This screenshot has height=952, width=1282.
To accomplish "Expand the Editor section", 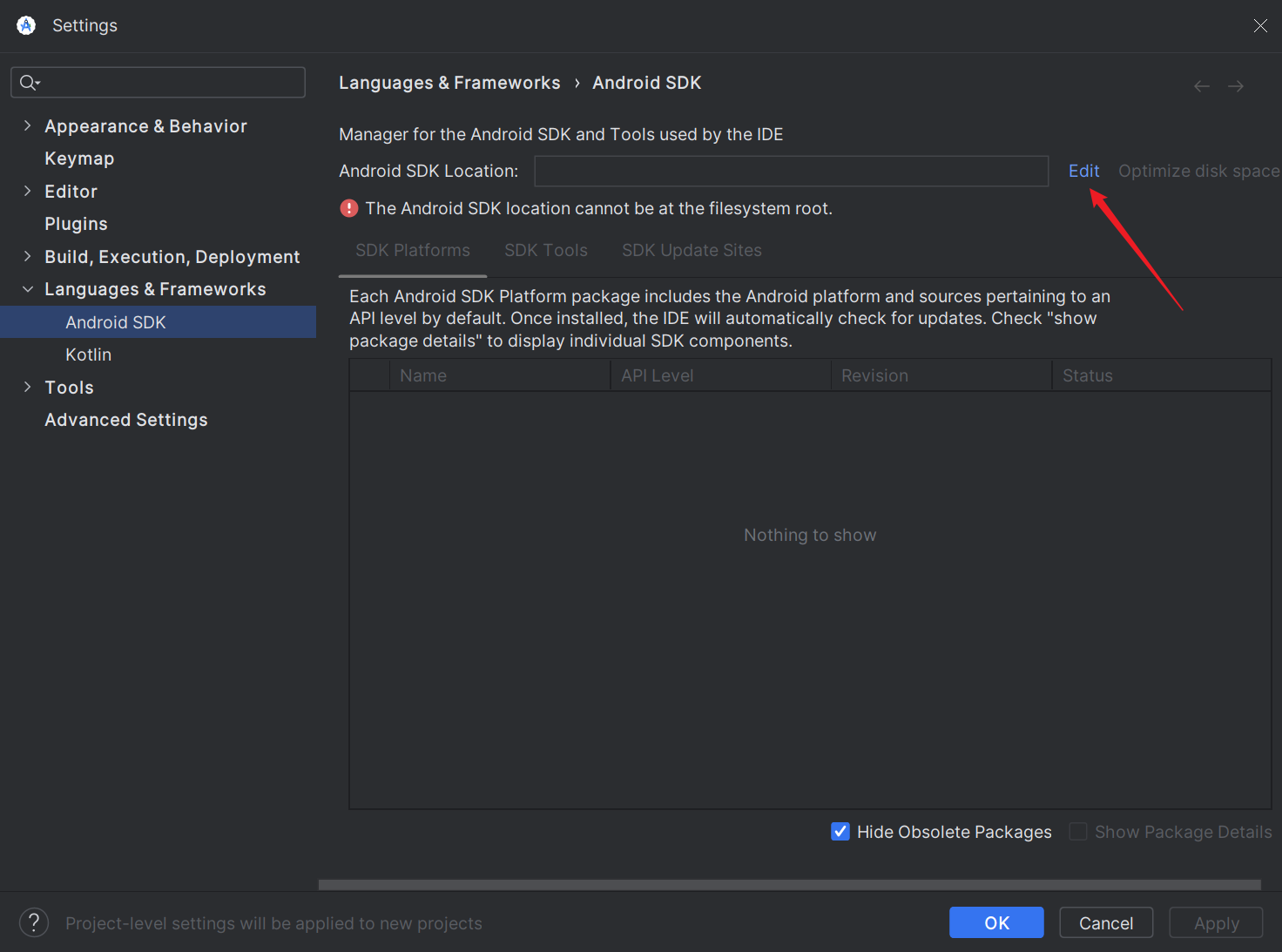I will [27, 191].
